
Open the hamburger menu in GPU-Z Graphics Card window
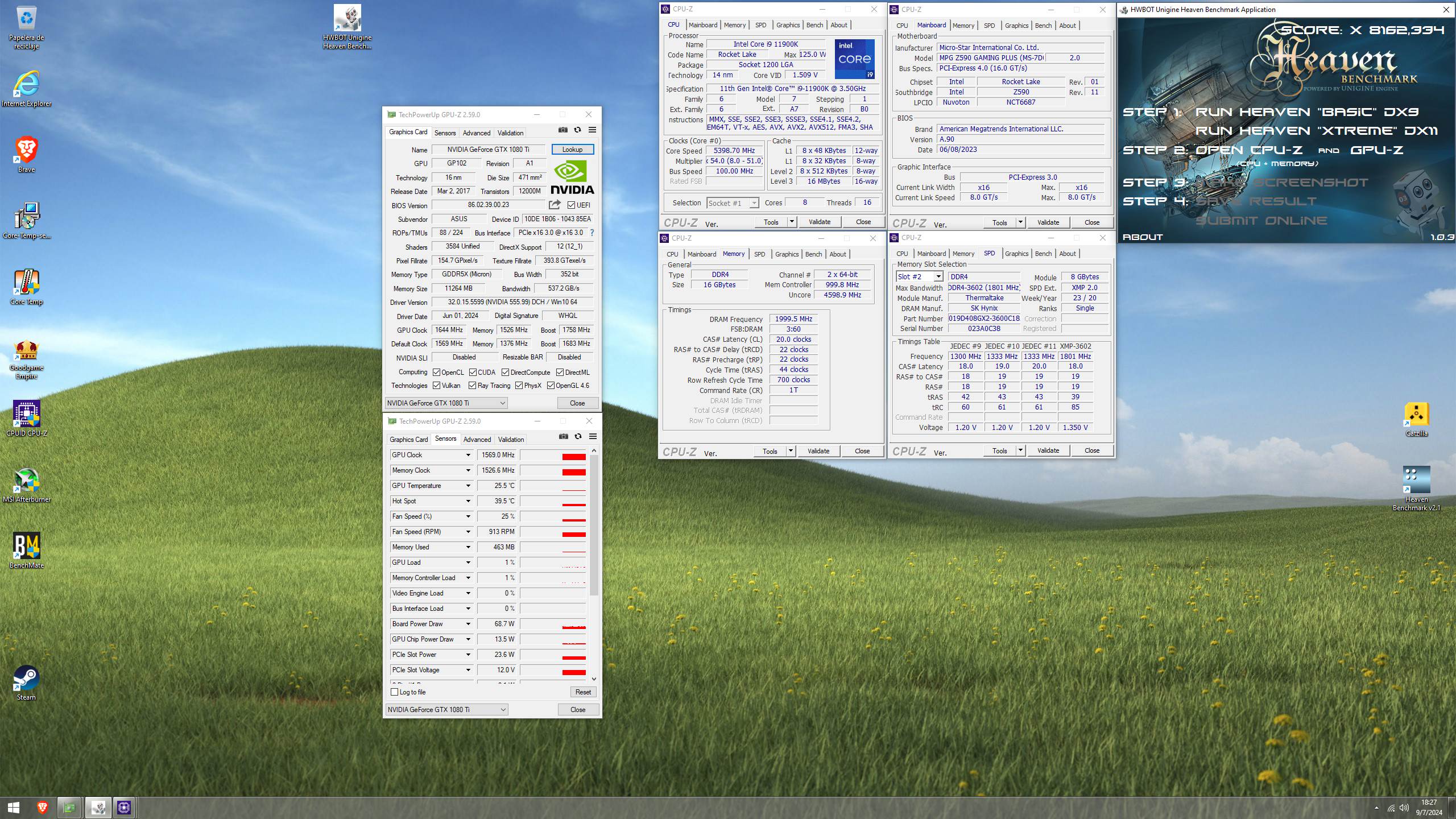coord(592,130)
